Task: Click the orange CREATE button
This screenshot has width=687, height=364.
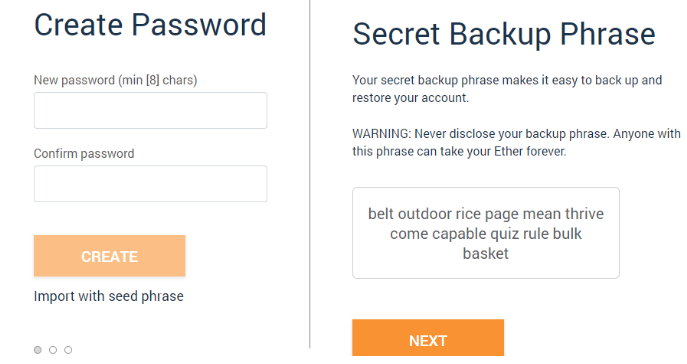Action: coord(110,256)
